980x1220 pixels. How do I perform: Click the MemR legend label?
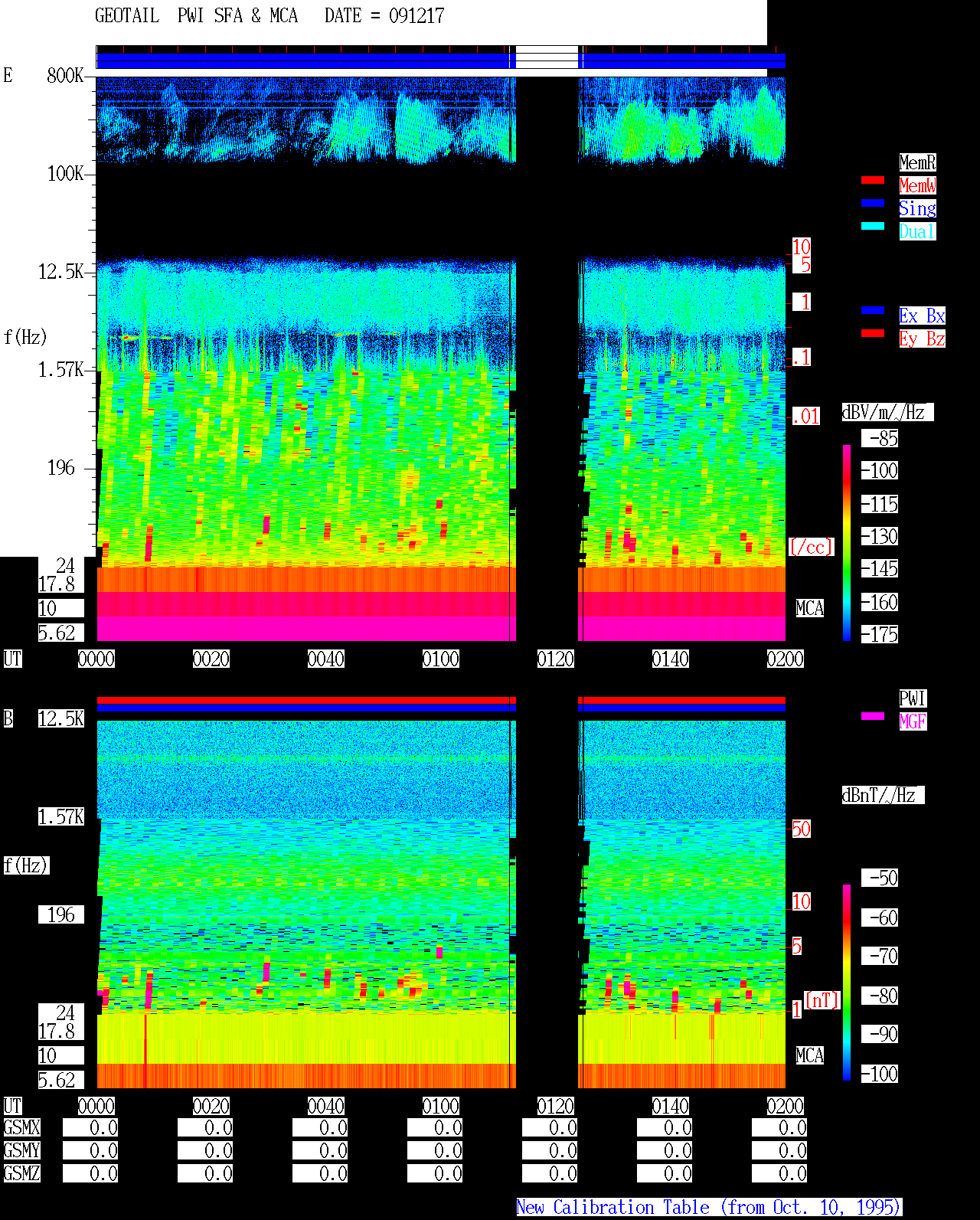pos(917,162)
